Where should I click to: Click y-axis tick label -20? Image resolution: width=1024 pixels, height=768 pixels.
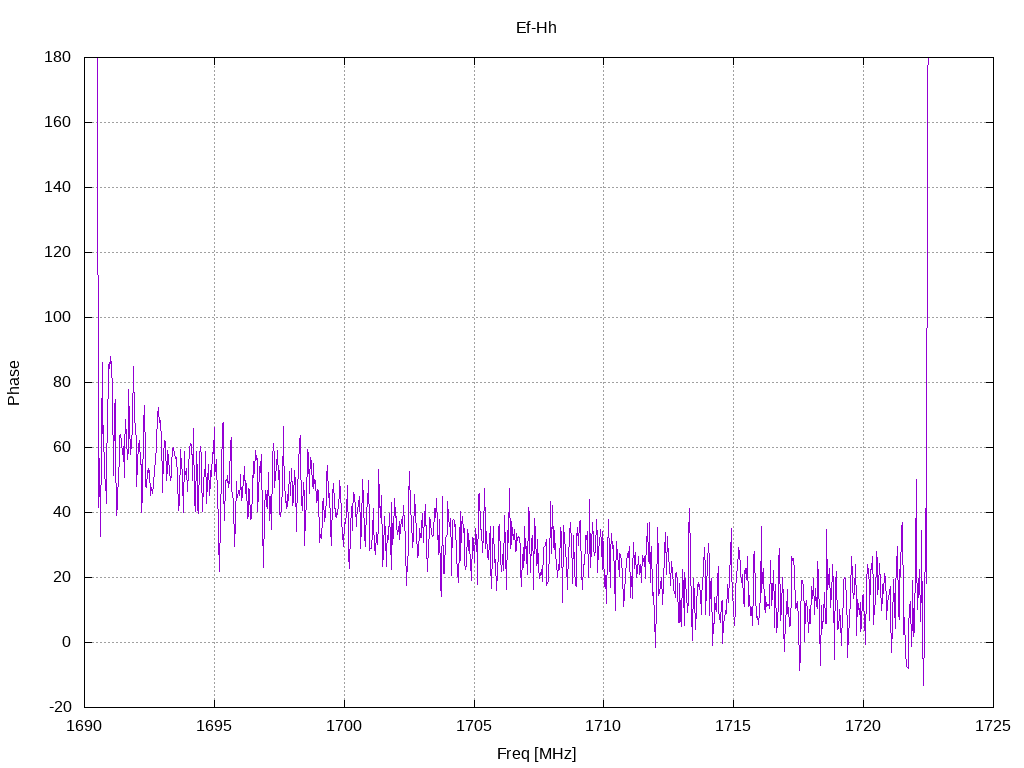point(60,707)
